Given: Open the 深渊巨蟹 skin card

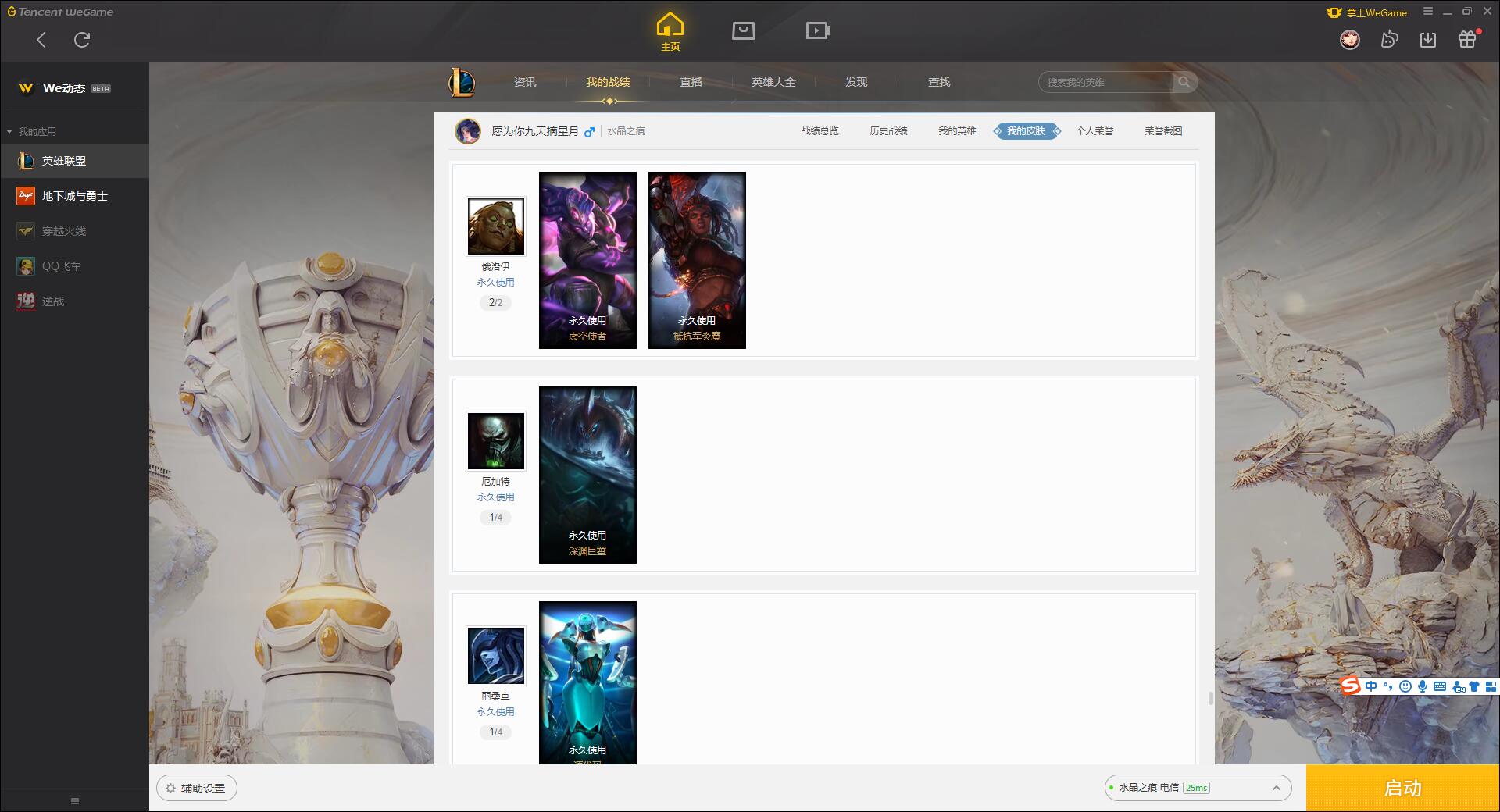Looking at the screenshot, I should click(587, 475).
